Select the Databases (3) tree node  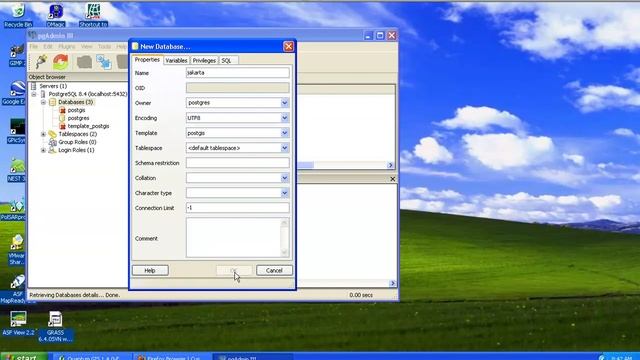(x=76, y=102)
